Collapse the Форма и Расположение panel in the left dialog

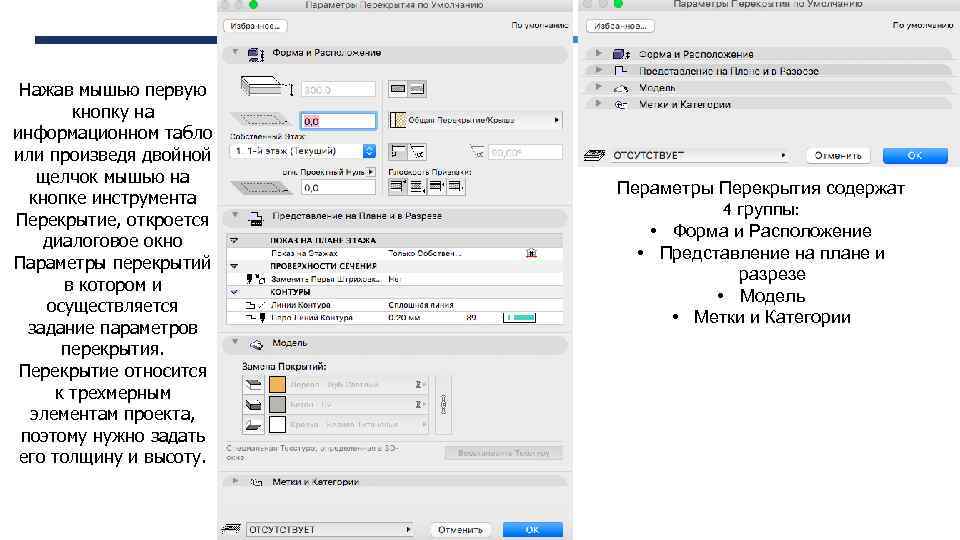pos(235,53)
